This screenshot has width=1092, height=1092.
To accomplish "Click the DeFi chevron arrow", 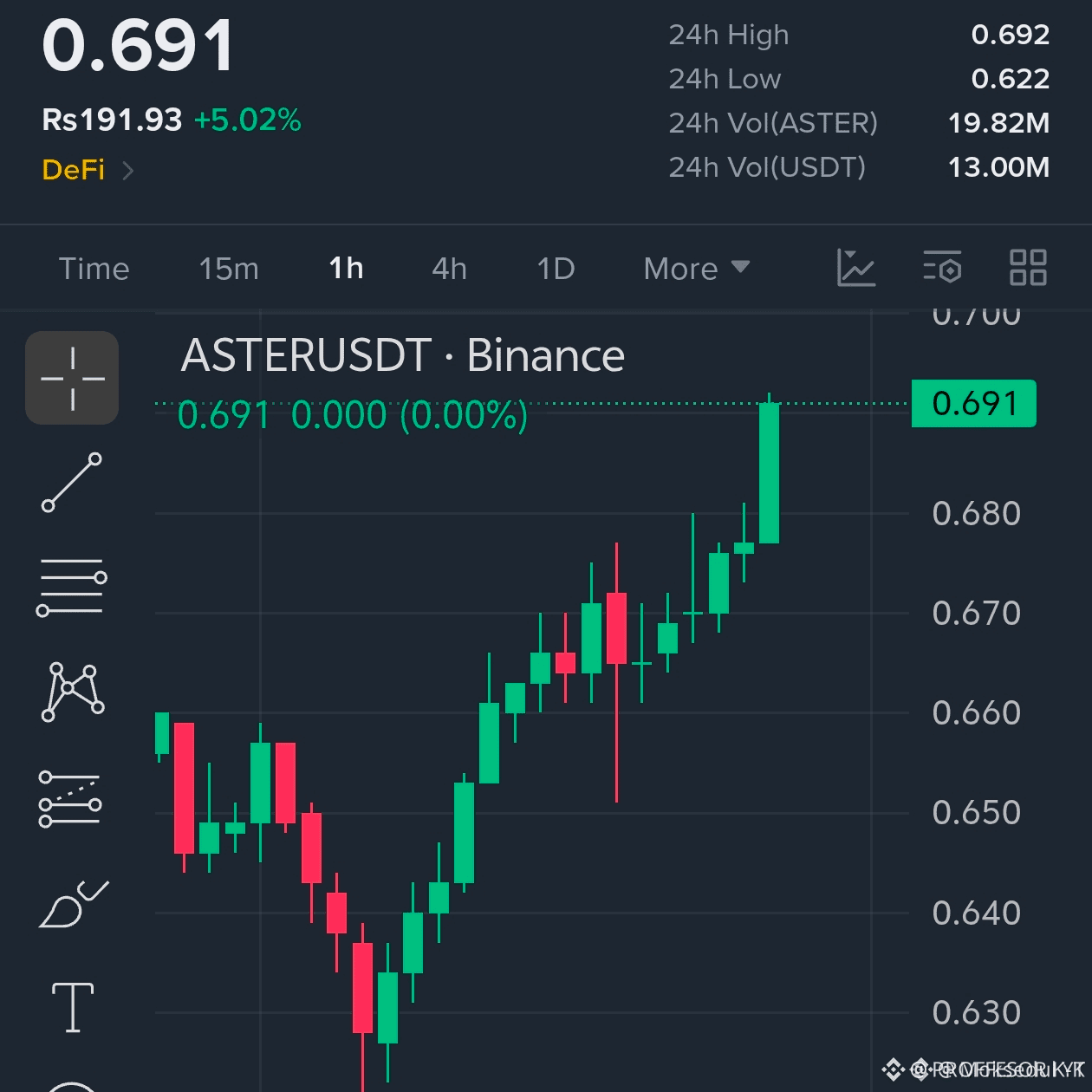I will tap(128, 170).
